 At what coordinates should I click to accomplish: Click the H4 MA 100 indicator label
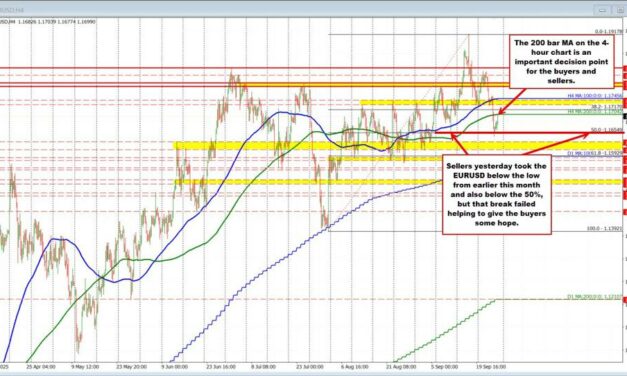(x=595, y=96)
